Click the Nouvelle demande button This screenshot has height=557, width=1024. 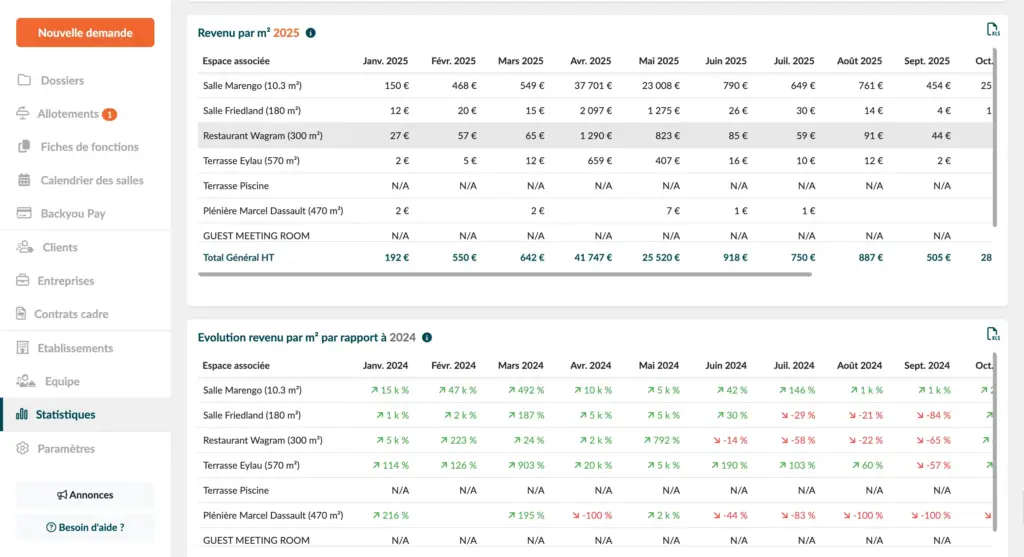coord(85,33)
